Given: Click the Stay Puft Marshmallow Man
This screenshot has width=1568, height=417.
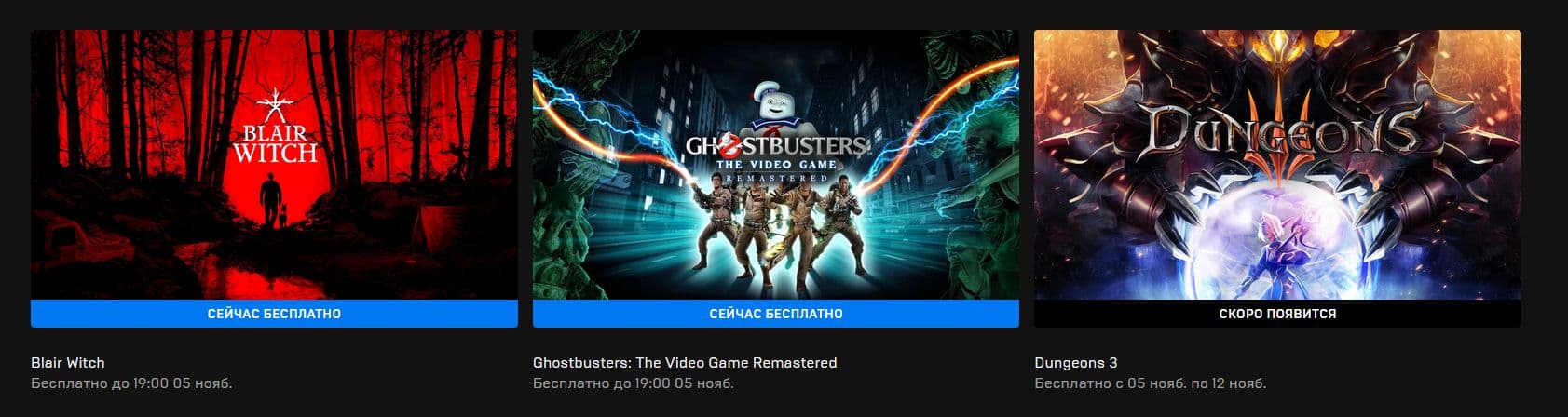Looking at the screenshot, I should [776, 112].
